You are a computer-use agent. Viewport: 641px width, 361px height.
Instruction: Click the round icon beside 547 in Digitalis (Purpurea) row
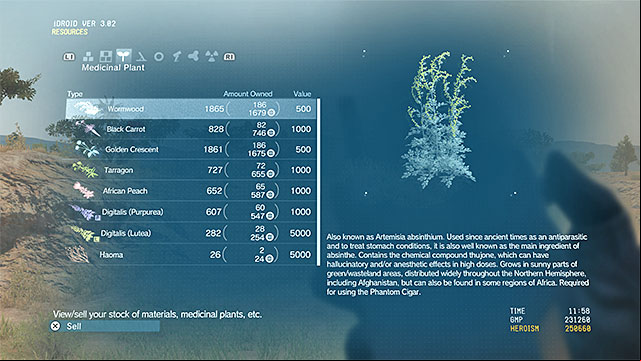[270, 216]
